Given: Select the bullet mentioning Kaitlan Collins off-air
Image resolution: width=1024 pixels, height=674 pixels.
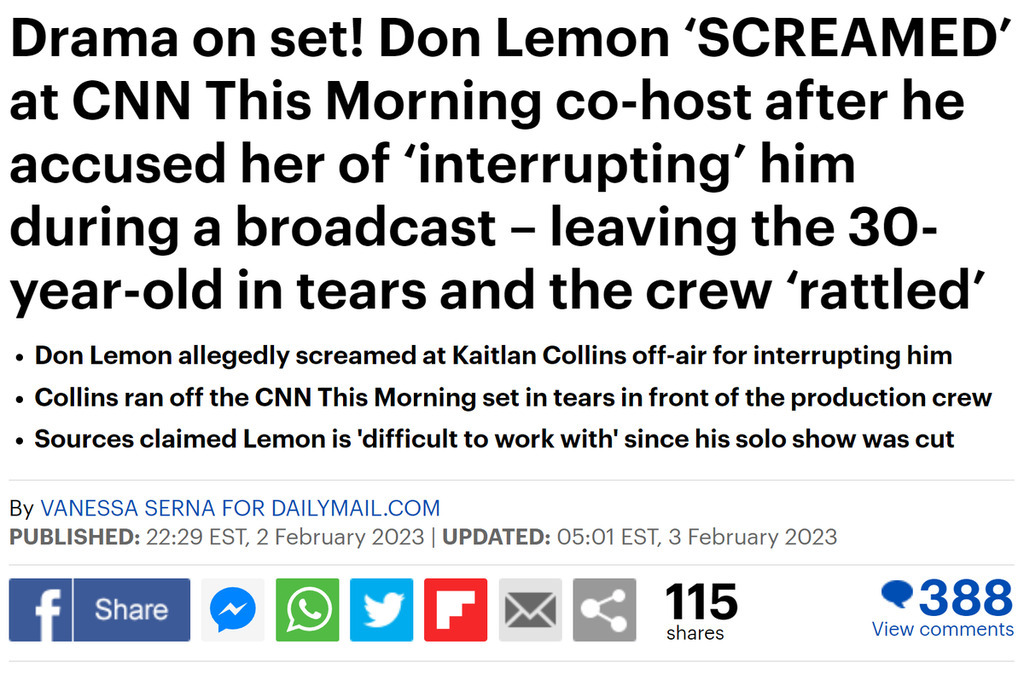Looking at the screenshot, I should [493, 356].
